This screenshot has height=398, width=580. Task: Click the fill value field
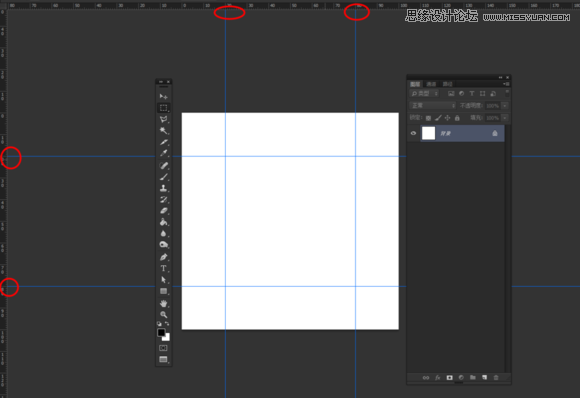pyautogui.click(x=492, y=118)
